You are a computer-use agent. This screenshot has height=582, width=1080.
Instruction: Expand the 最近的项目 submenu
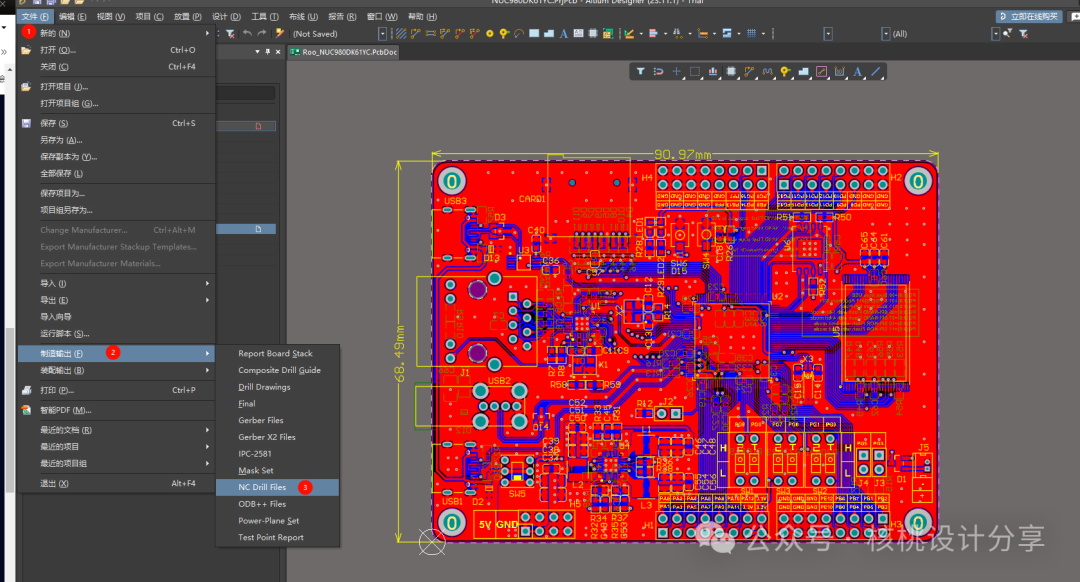pyautogui.click(x=207, y=446)
